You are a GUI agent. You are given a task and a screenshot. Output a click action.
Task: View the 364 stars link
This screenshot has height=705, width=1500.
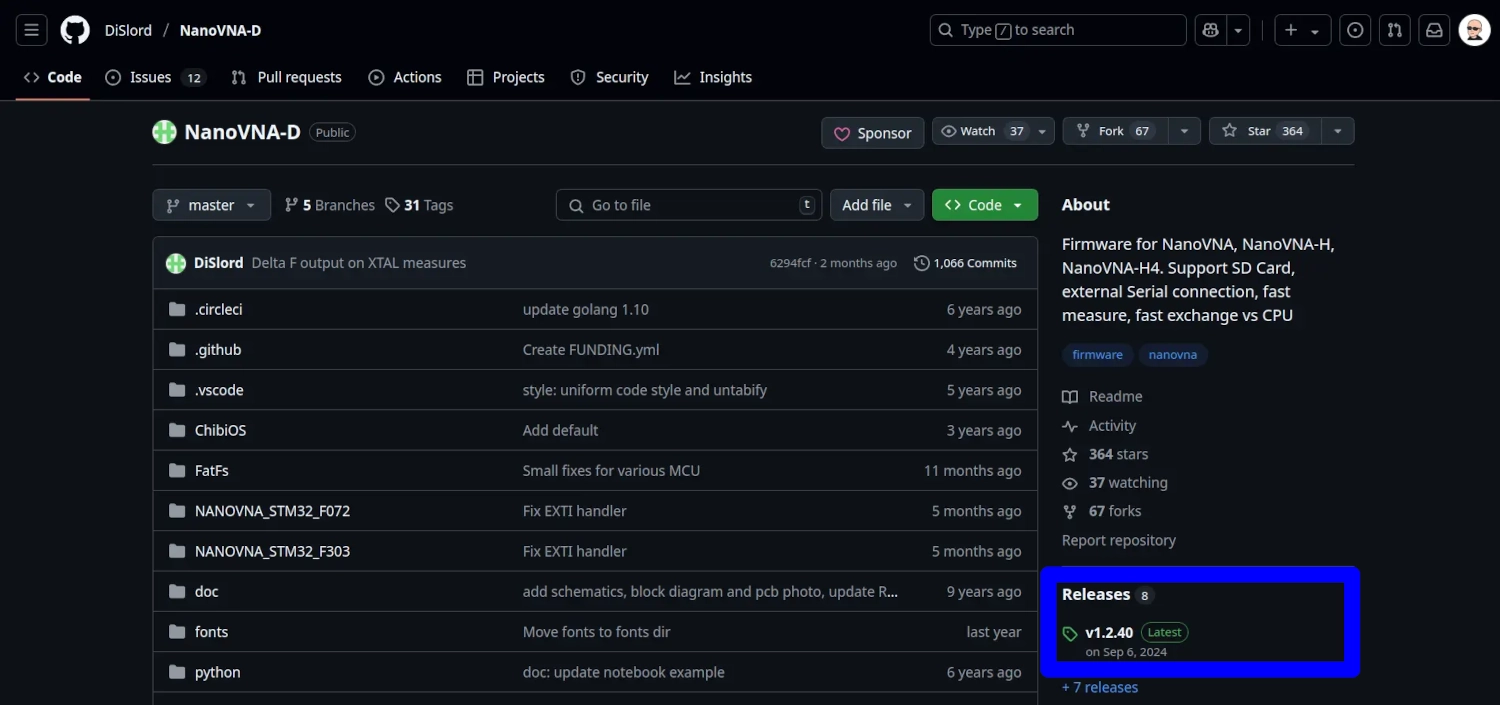[1106, 454]
